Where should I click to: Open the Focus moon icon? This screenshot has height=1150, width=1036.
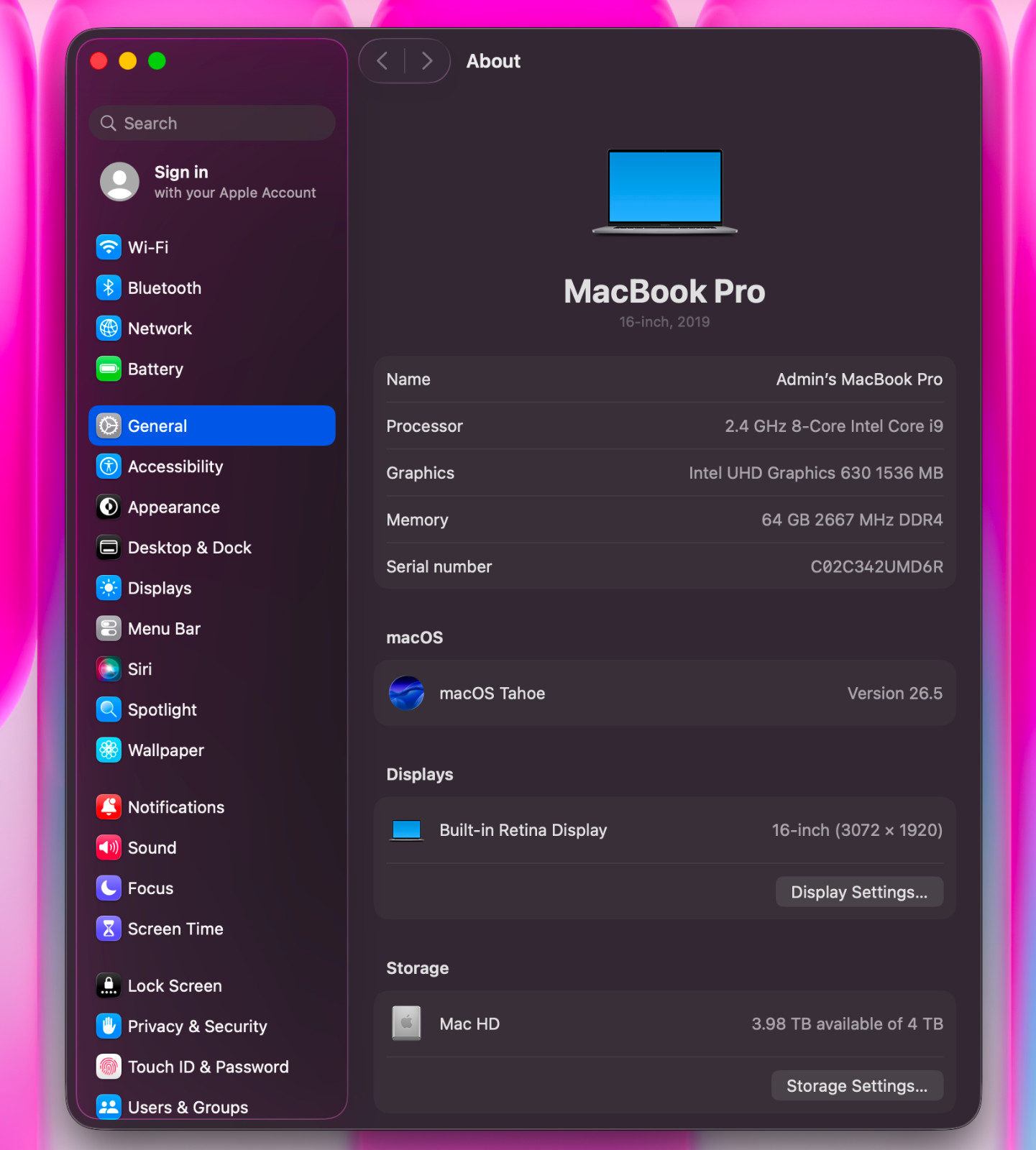tap(109, 888)
